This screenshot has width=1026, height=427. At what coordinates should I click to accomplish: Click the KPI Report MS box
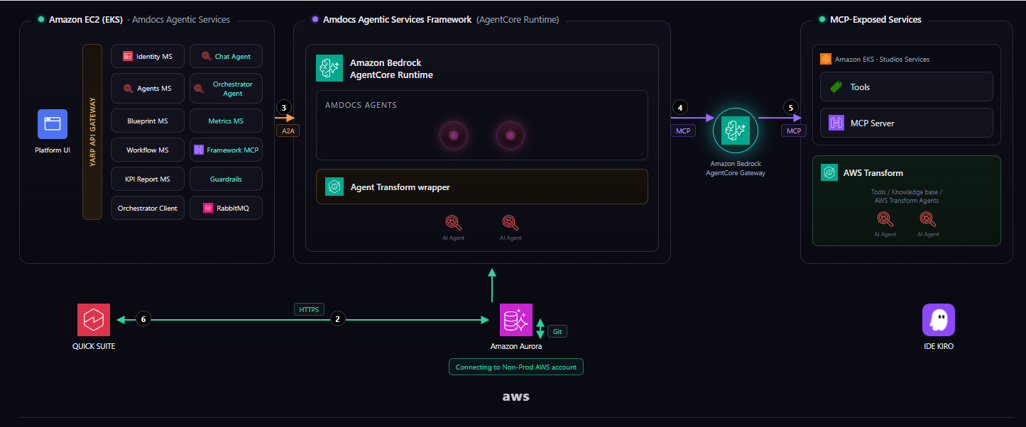pyautogui.click(x=147, y=179)
